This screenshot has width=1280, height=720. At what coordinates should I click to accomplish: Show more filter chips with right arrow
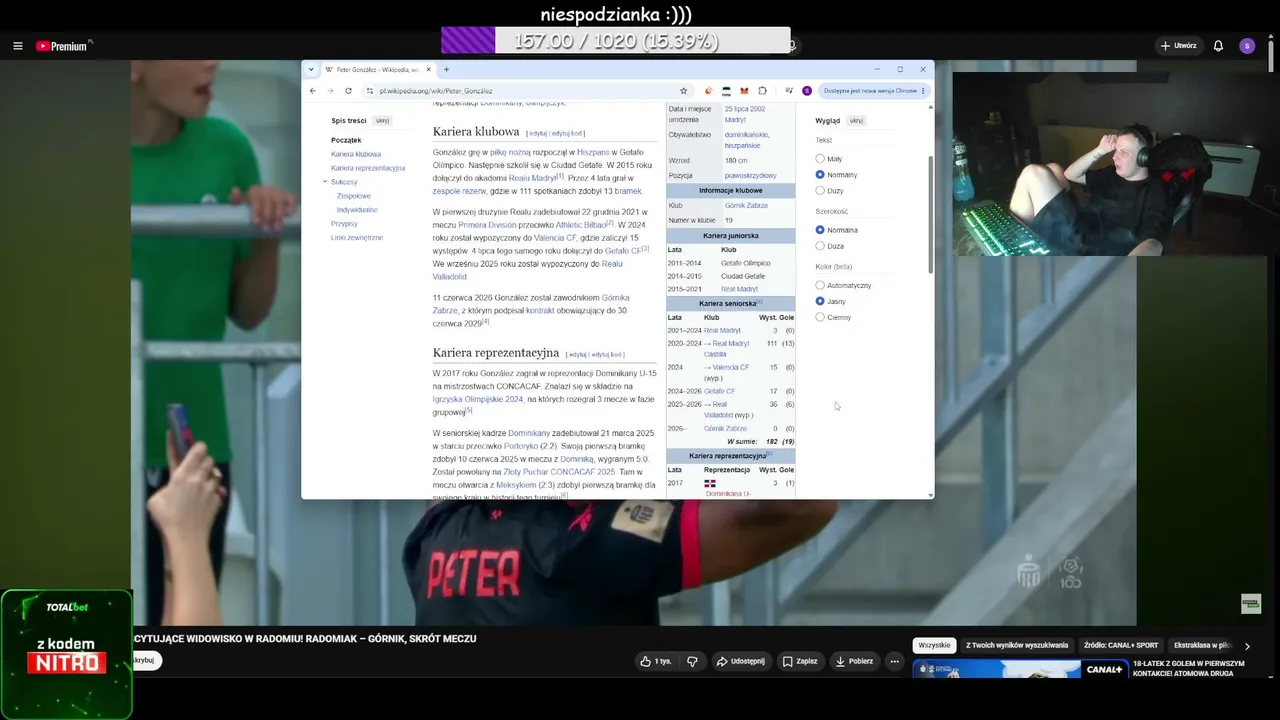click(1247, 646)
